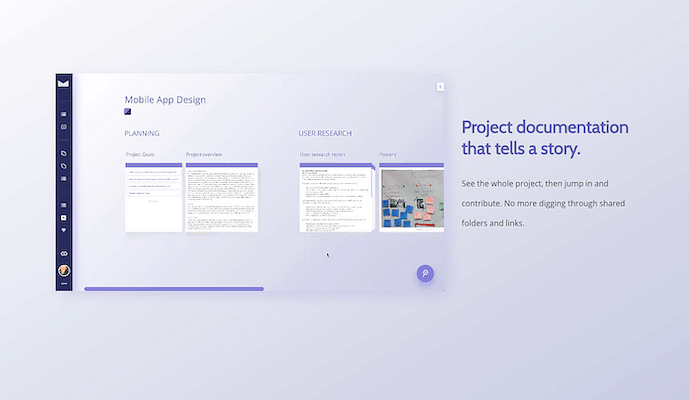Select the topmost list icon below the logo

pos(64,116)
